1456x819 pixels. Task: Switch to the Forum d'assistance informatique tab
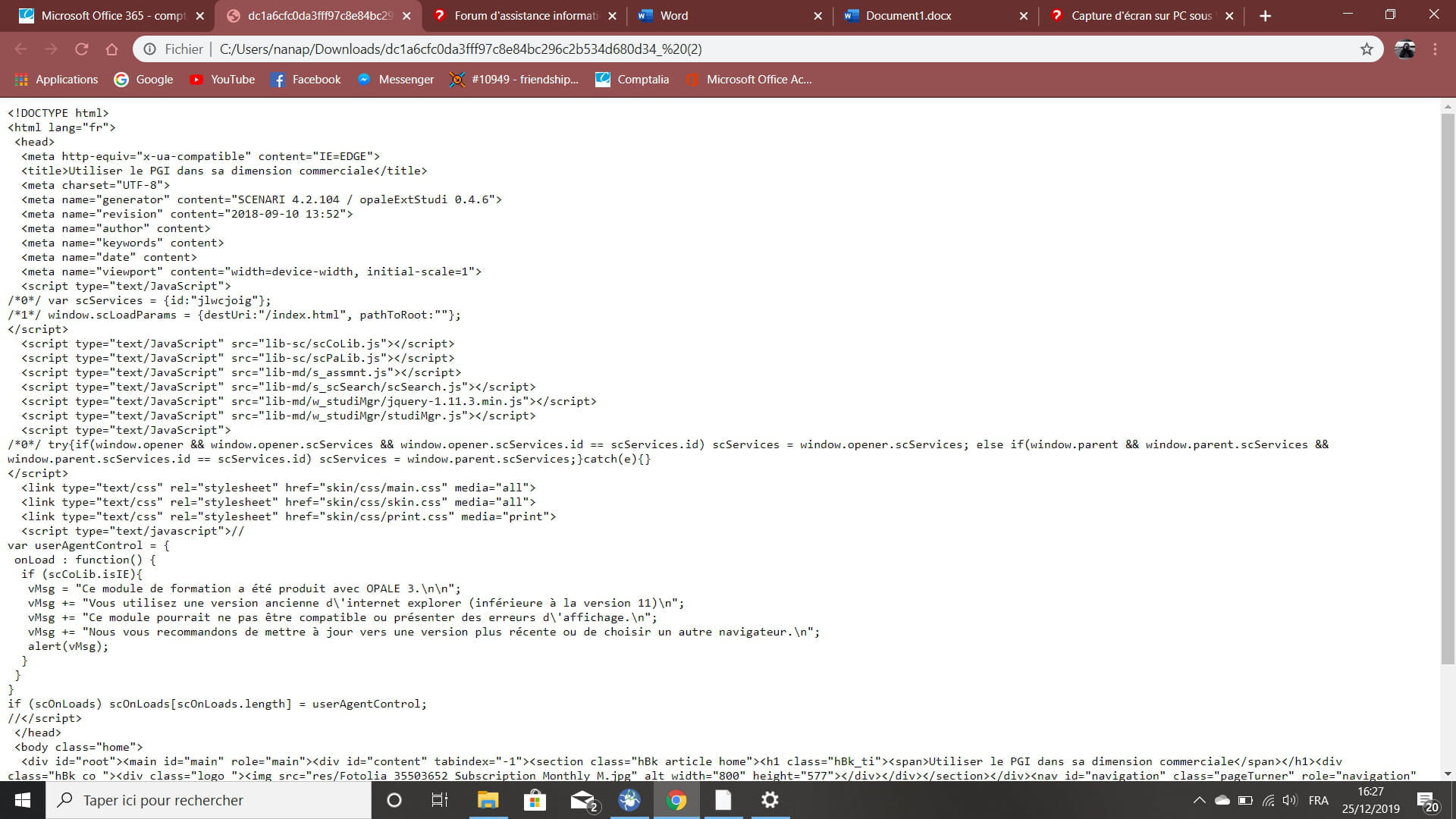click(523, 16)
